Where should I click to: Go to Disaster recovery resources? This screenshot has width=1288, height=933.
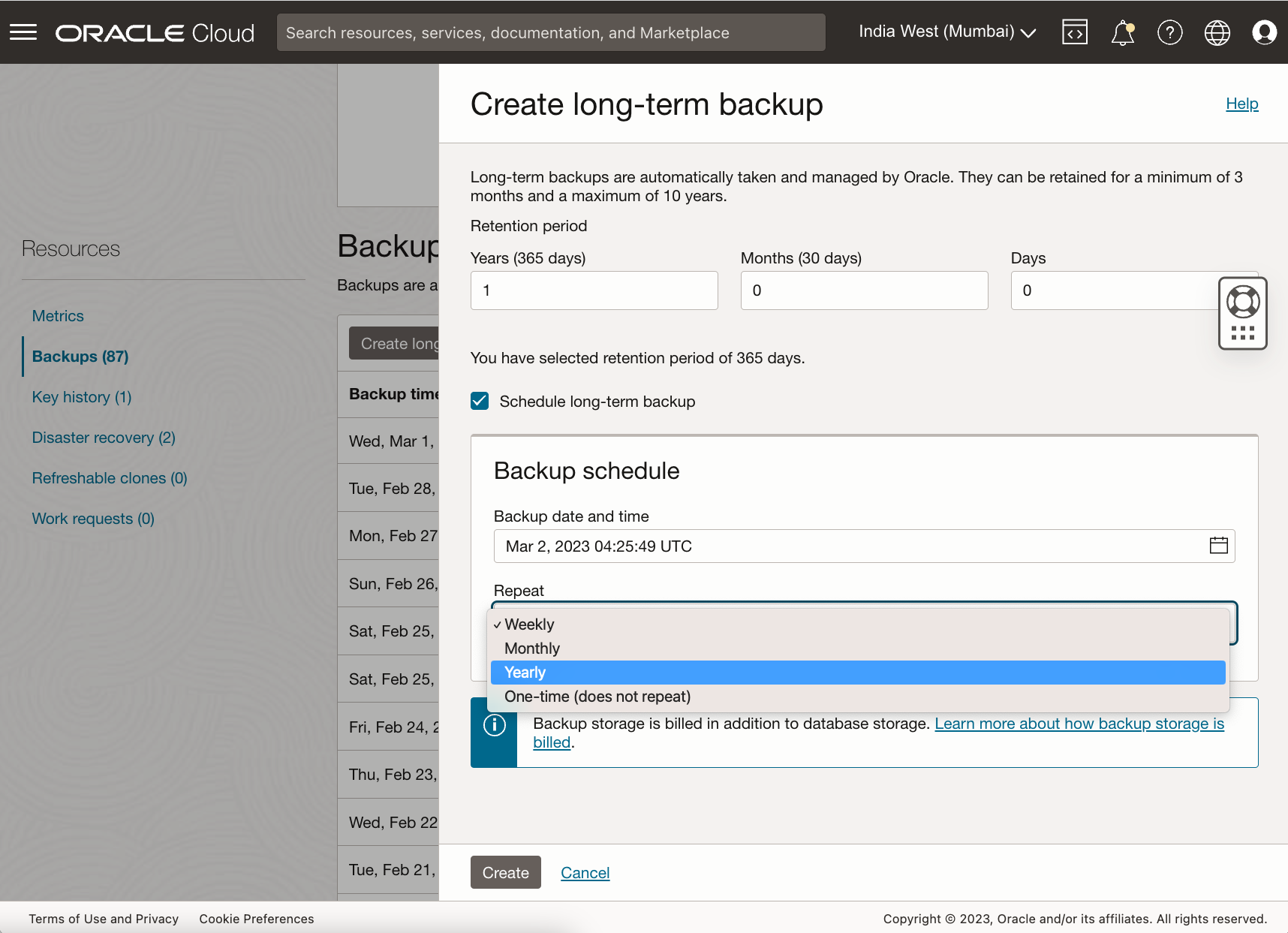(x=103, y=438)
